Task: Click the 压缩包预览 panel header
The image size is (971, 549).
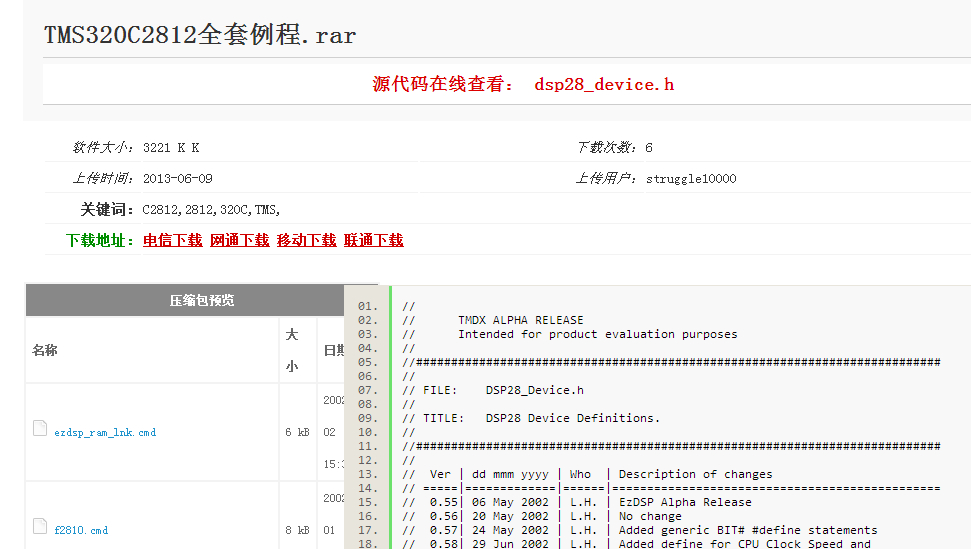Action: (202, 300)
